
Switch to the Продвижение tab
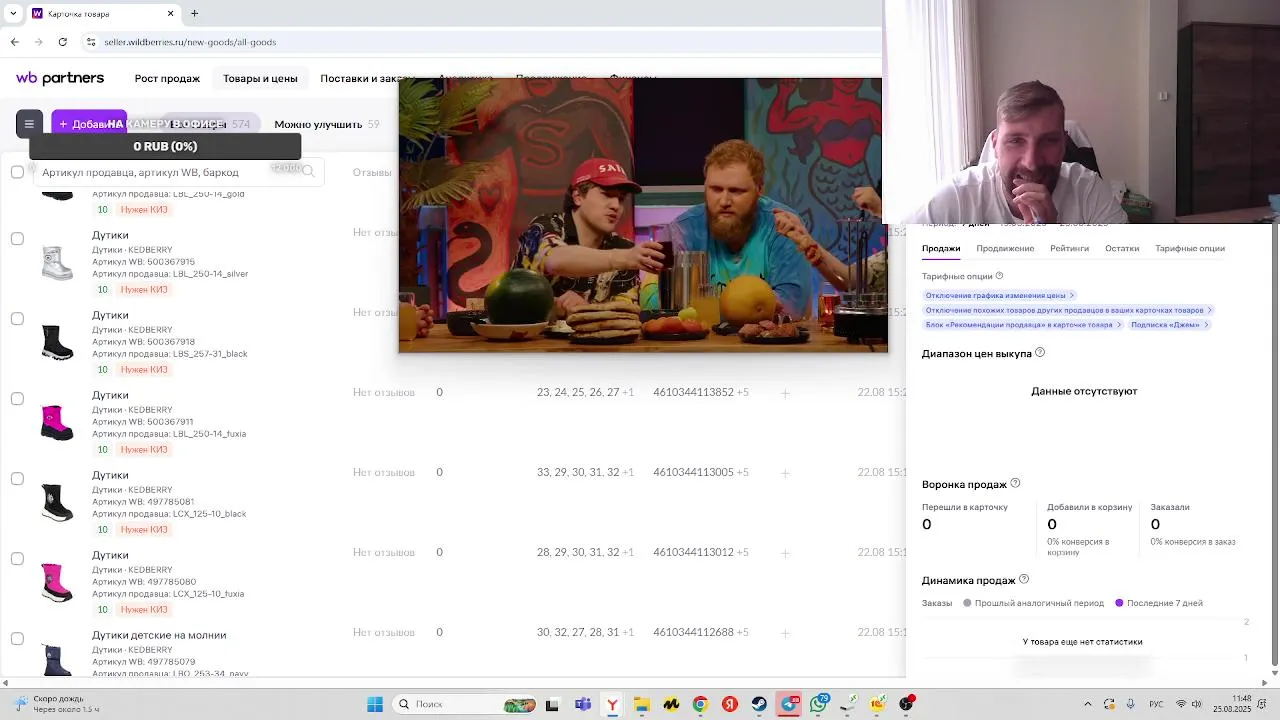(x=1005, y=248)
